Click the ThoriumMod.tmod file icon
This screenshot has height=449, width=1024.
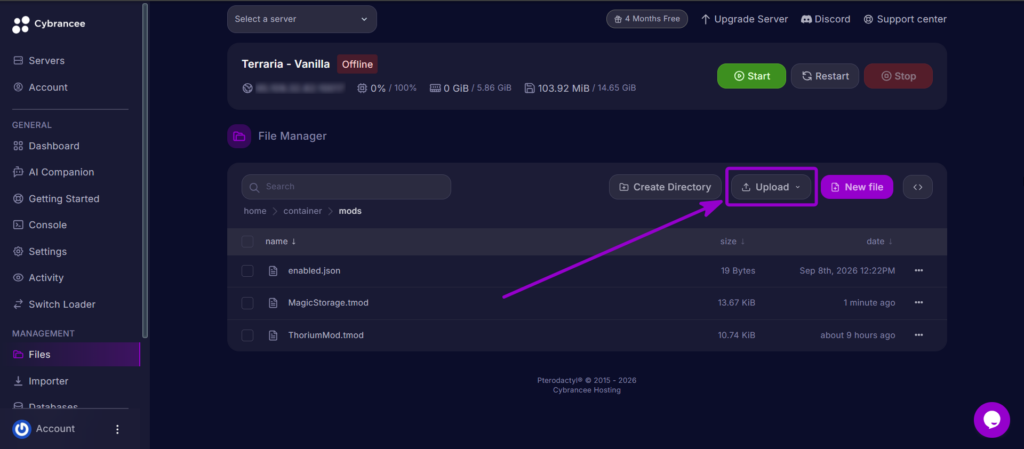(x=274, y=335)
